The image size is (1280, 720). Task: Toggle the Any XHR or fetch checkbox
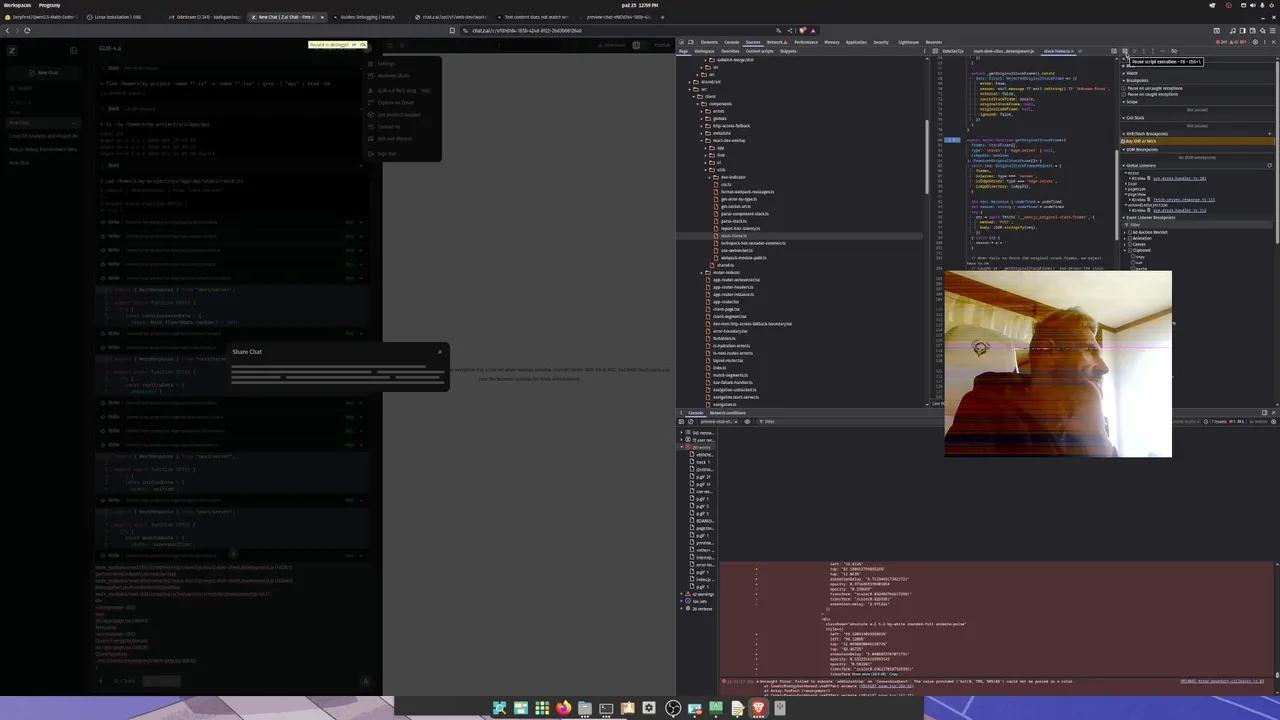pos(1123,141)
